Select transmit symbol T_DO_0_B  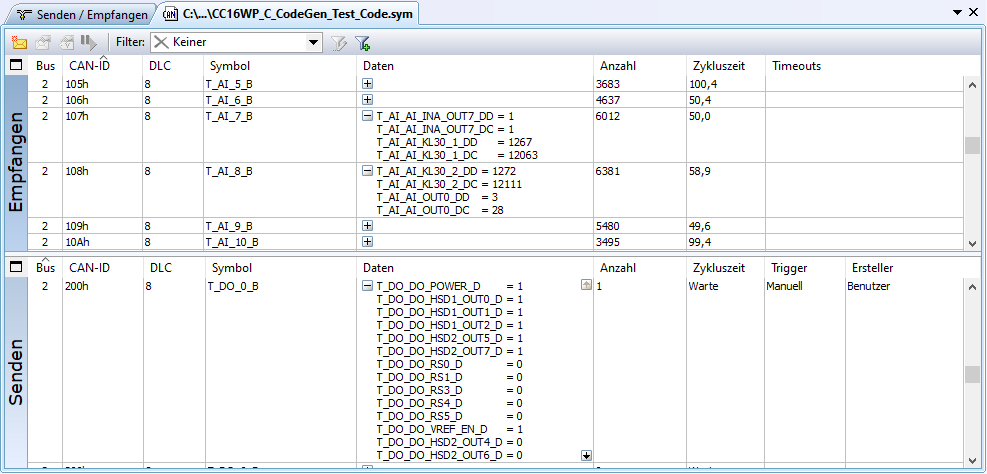pos(233,286)
